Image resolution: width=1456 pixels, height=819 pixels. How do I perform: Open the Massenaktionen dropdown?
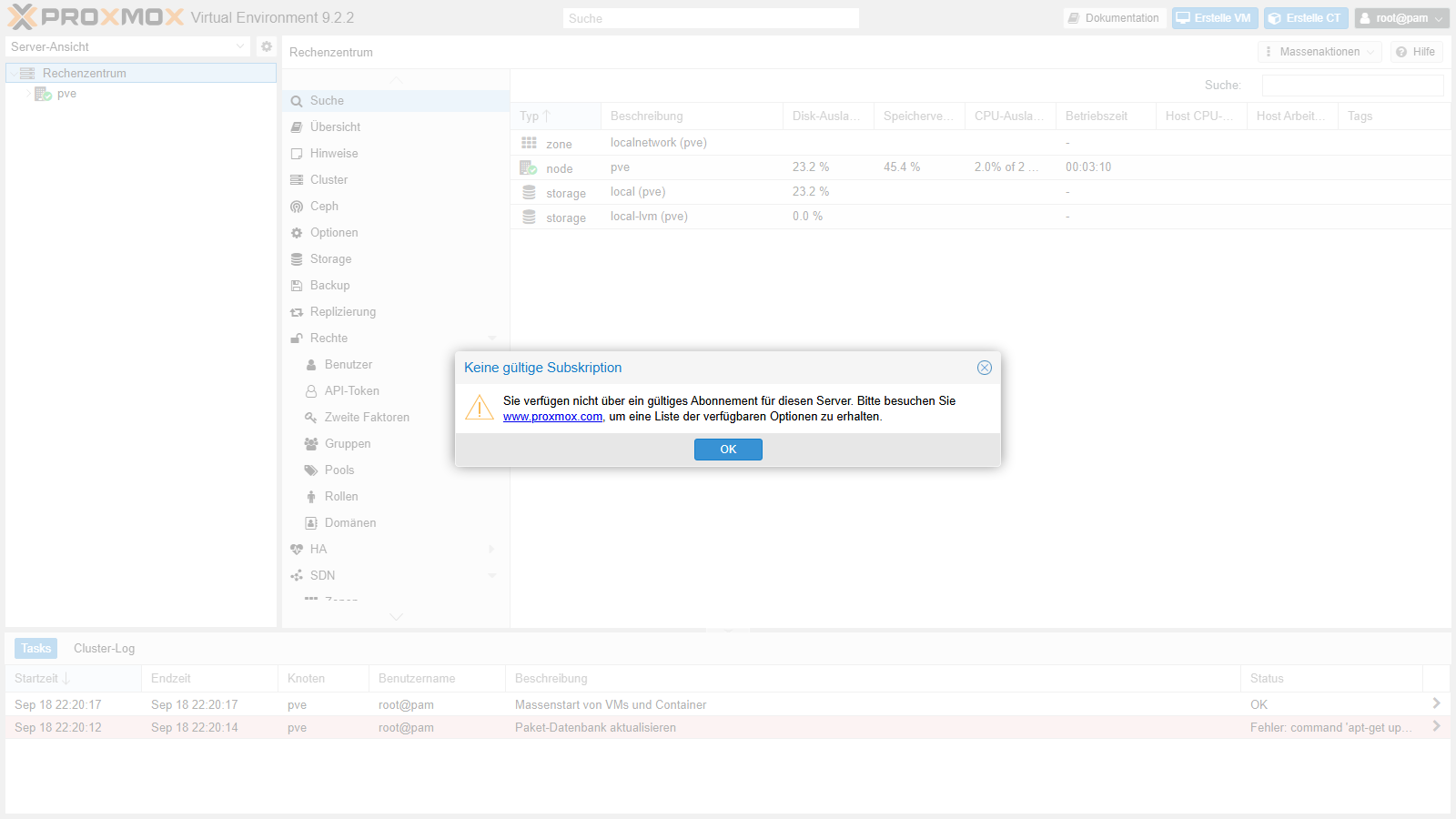[1319, 52]
